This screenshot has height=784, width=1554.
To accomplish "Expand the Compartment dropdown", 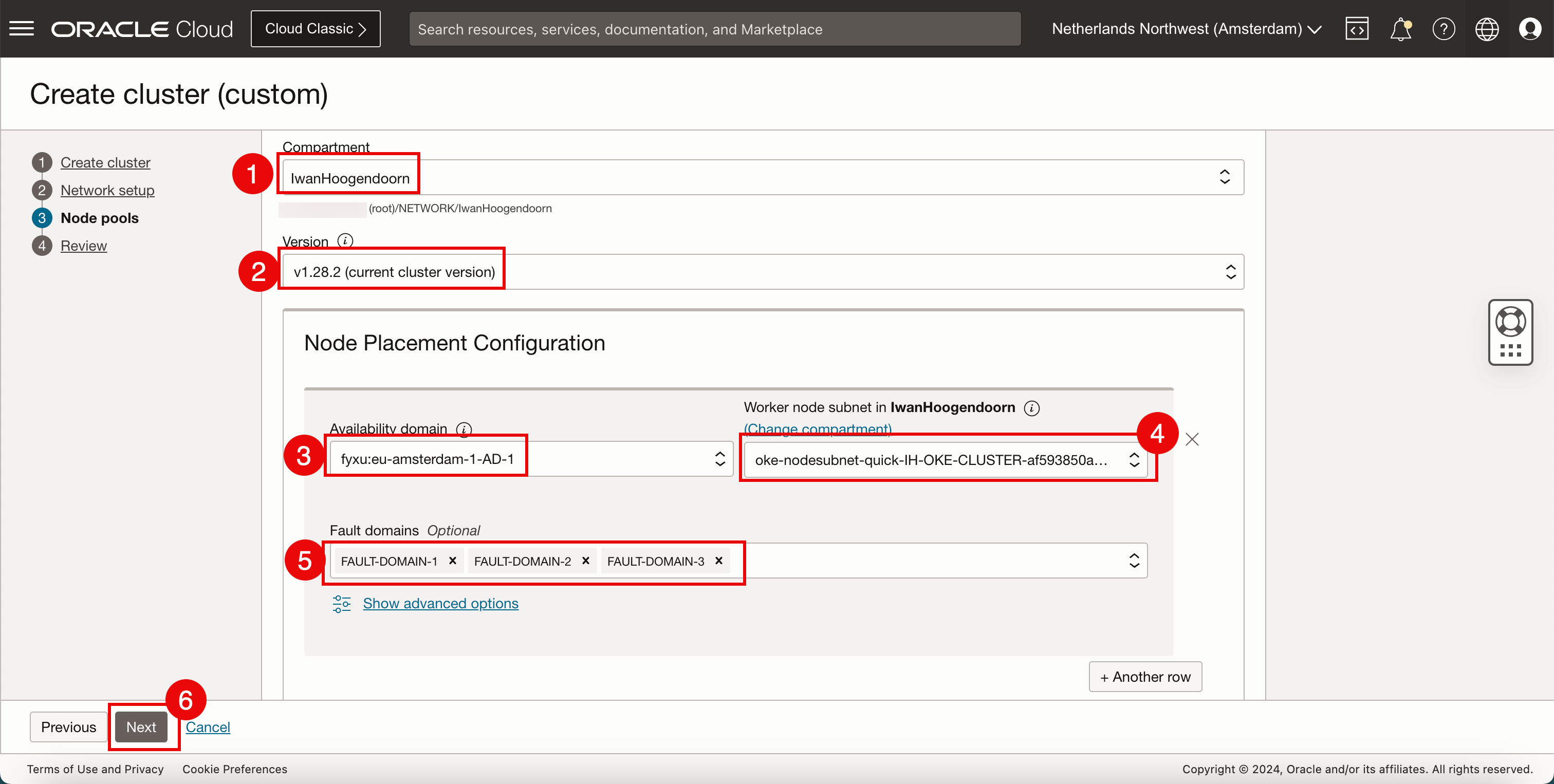I will pos(763,177).
